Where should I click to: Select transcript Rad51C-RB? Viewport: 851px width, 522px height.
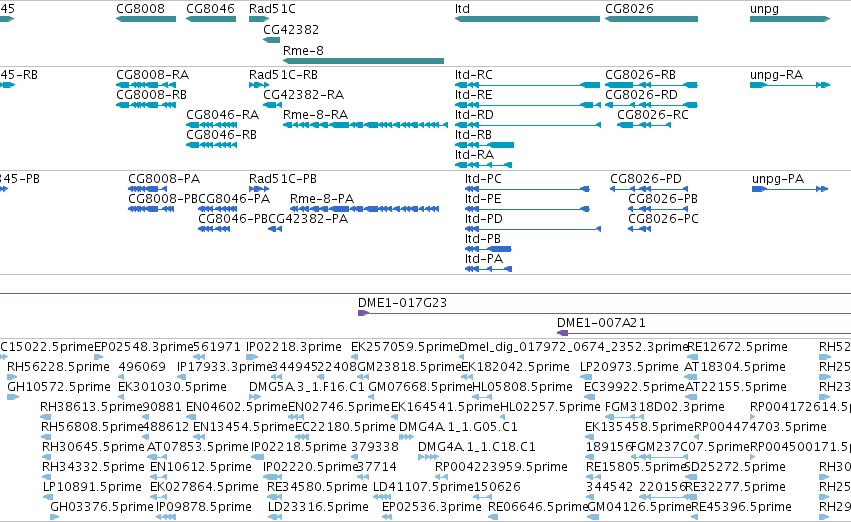283,74
